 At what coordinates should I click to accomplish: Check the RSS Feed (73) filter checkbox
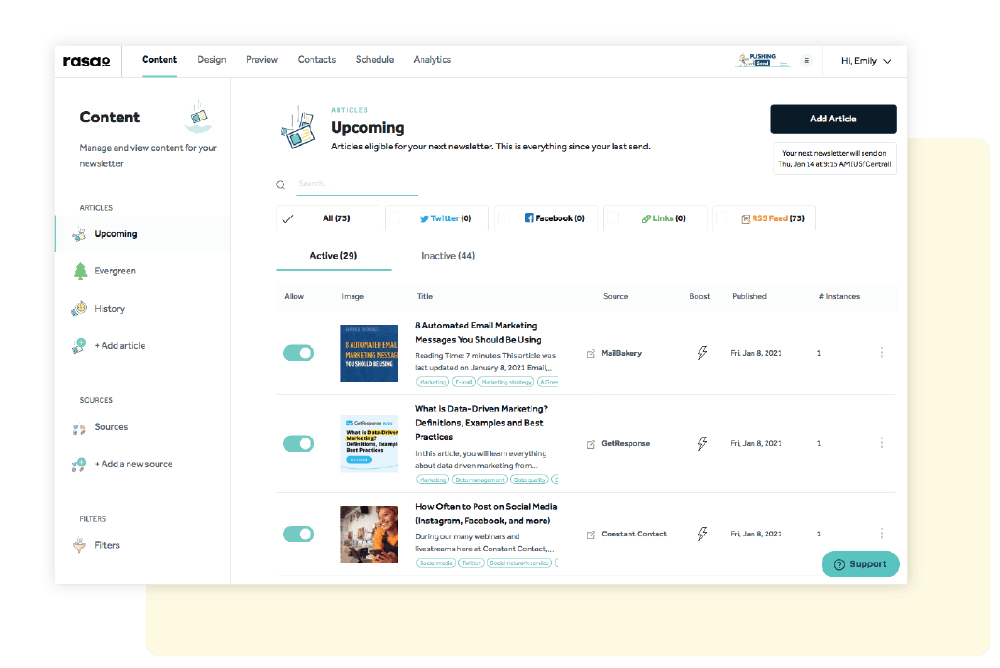pyautogui.click(x=722, y=218)
